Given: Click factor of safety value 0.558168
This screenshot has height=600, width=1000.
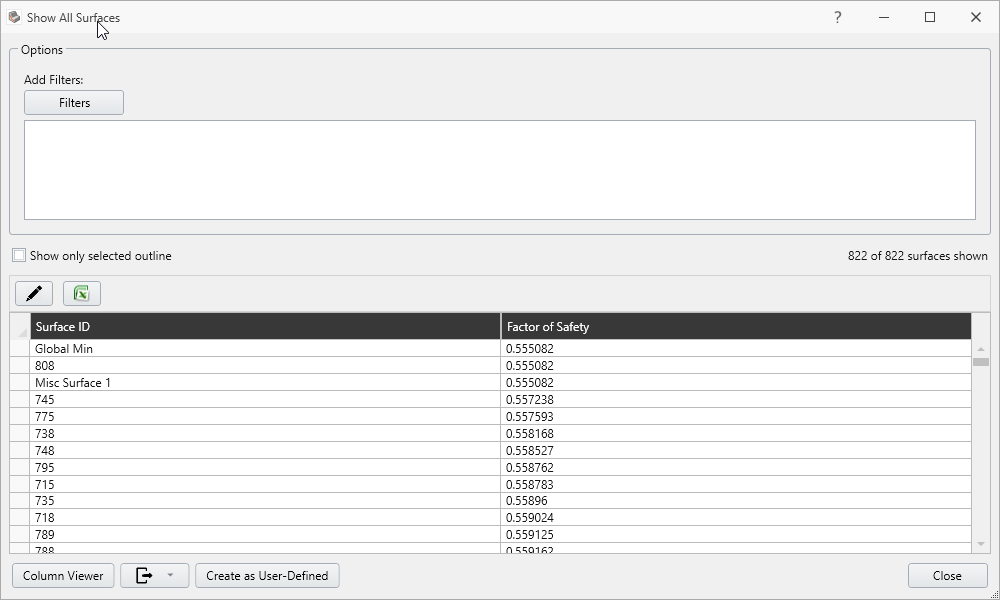Looking at the screenshot, I should 529,434.
